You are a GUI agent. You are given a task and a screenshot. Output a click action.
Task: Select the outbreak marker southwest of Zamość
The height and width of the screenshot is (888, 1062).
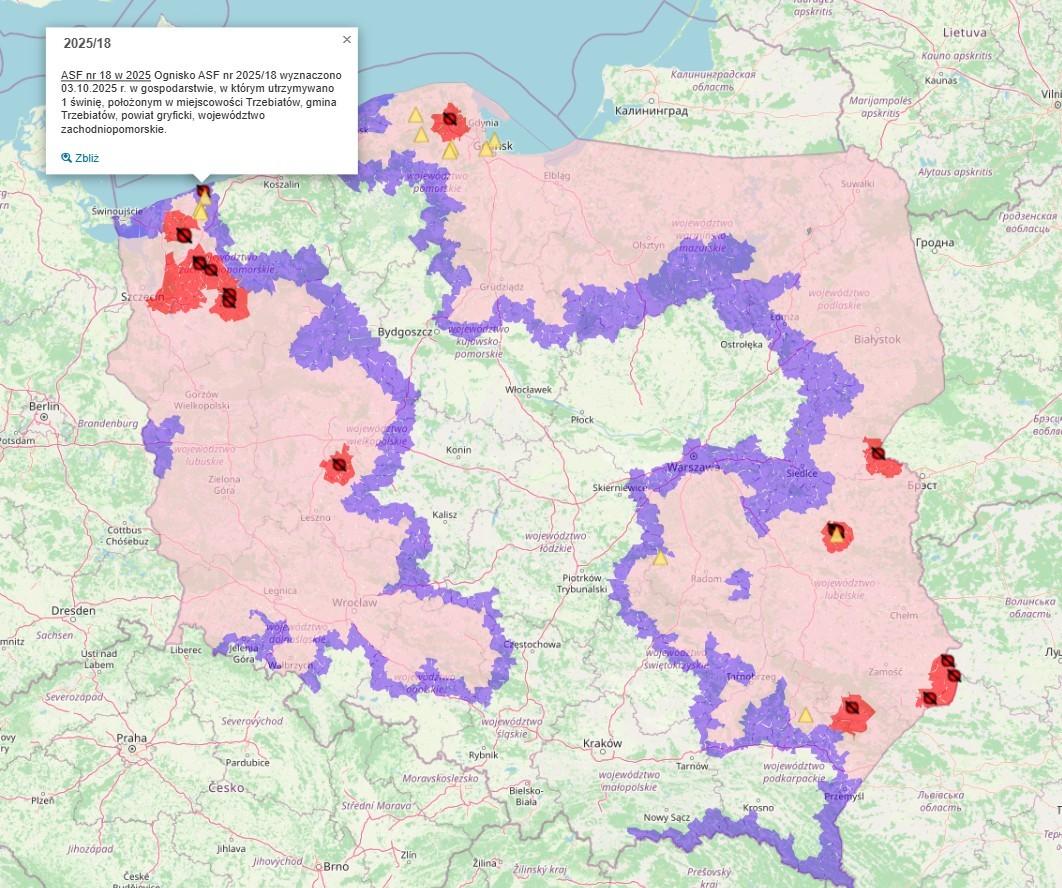click(851, 708)
